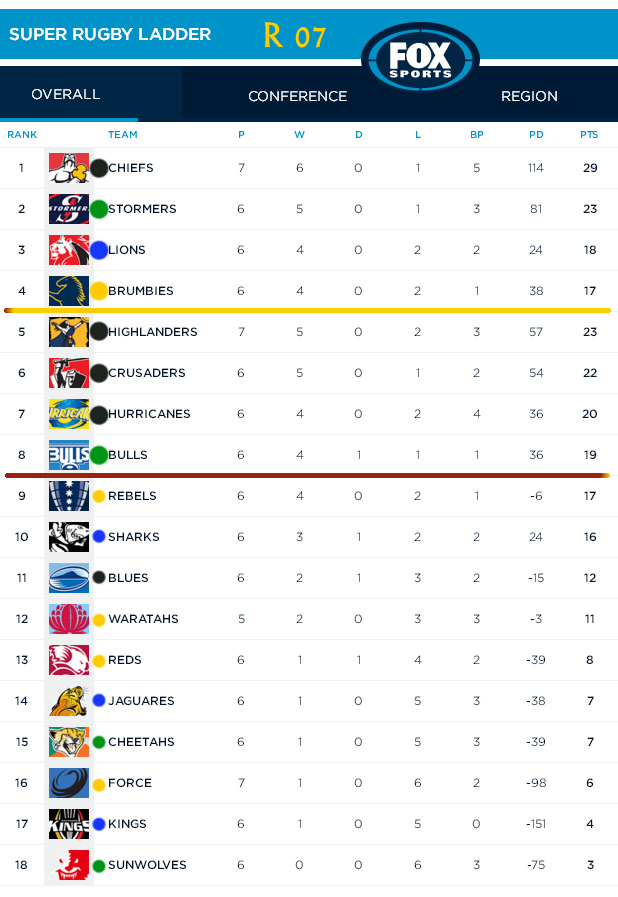Click the Highlanders team name
Screen dimensions: 618x897
click(x=152, y=332)
